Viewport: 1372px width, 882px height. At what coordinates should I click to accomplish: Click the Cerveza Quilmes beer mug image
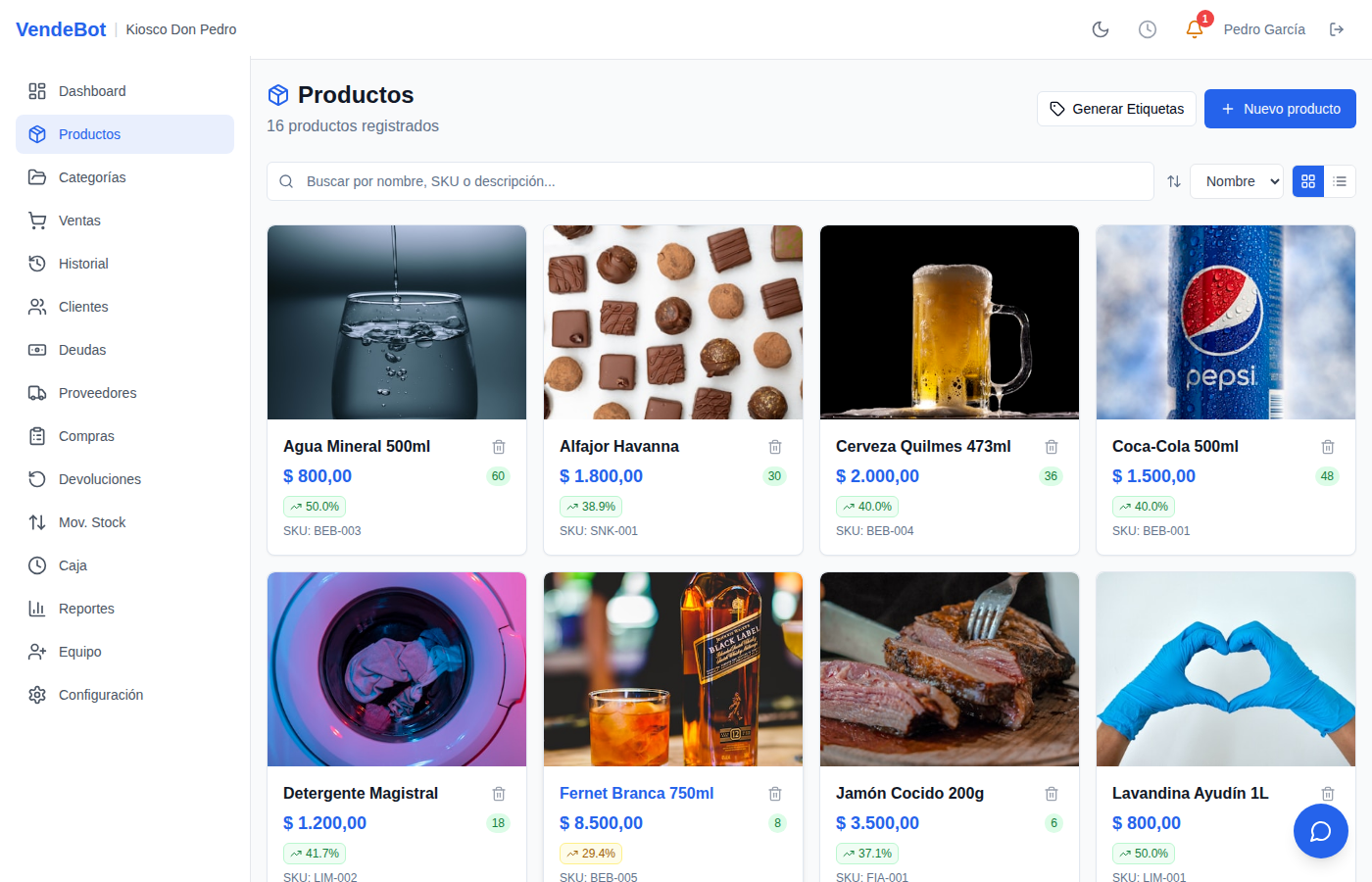pyautogui.click(x=950, y=322)
